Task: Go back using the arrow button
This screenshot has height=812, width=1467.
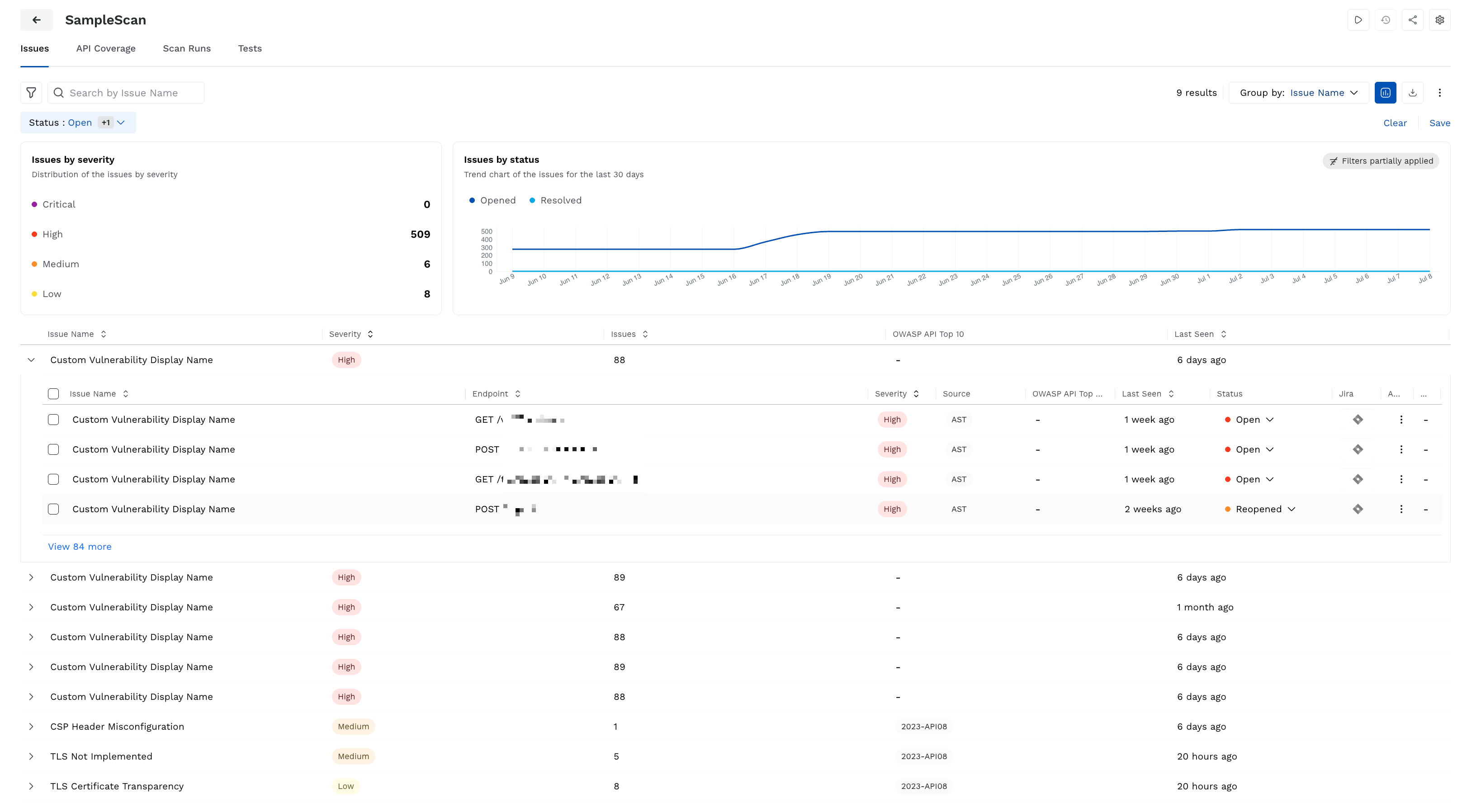Action: (x=37, y=20)
